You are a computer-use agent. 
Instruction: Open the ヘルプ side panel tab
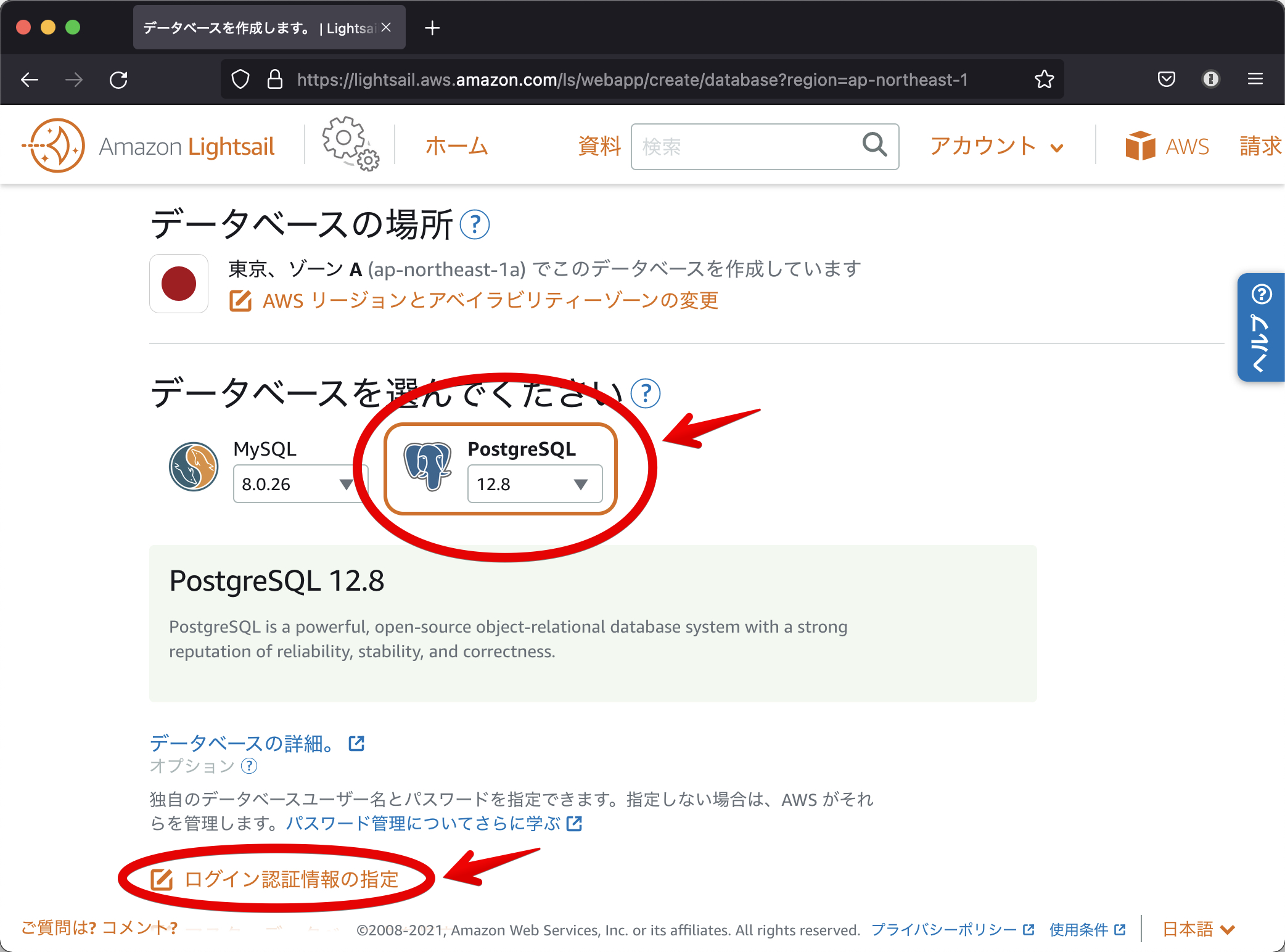point(1261,327)
